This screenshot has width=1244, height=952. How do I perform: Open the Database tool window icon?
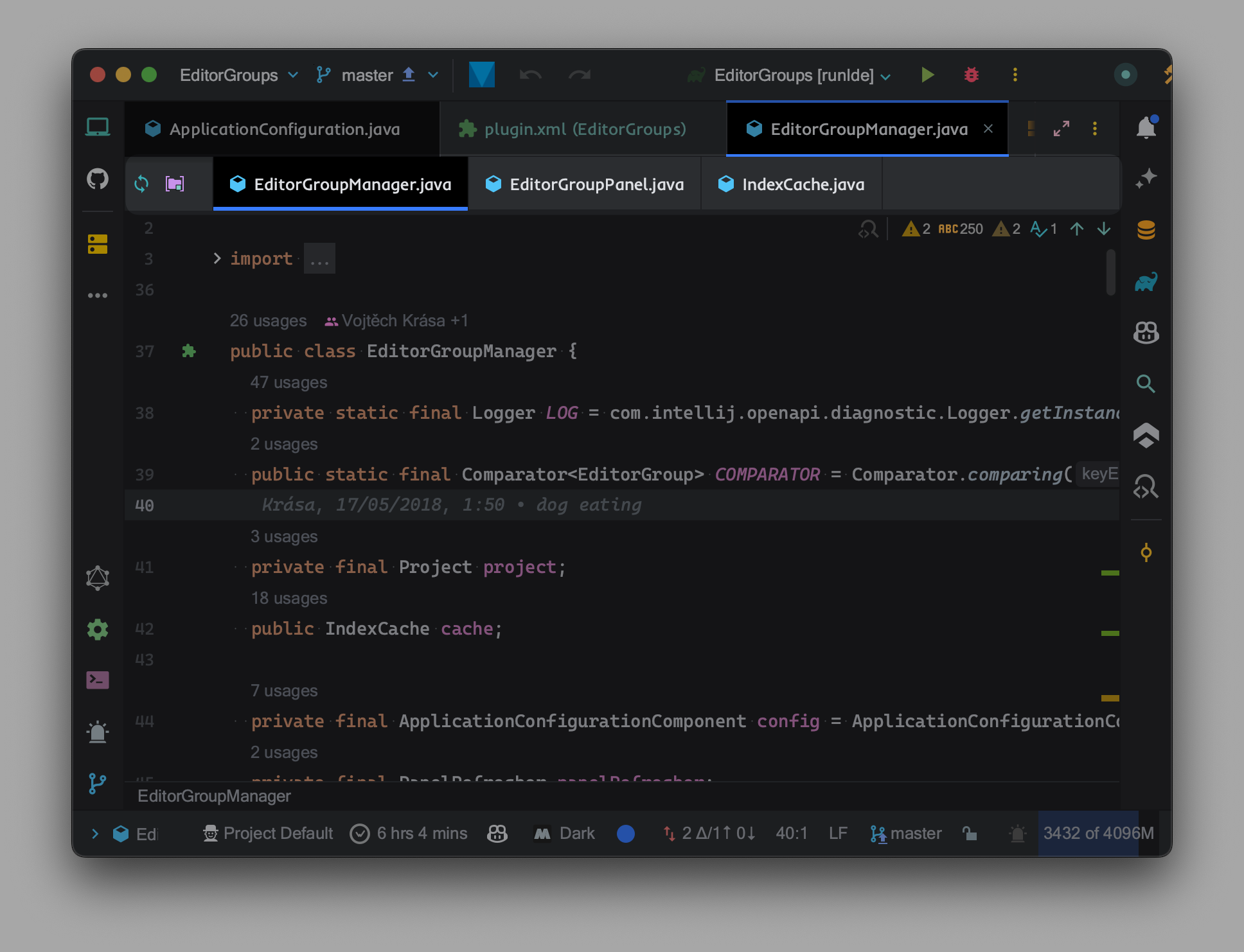(1146, 230)
